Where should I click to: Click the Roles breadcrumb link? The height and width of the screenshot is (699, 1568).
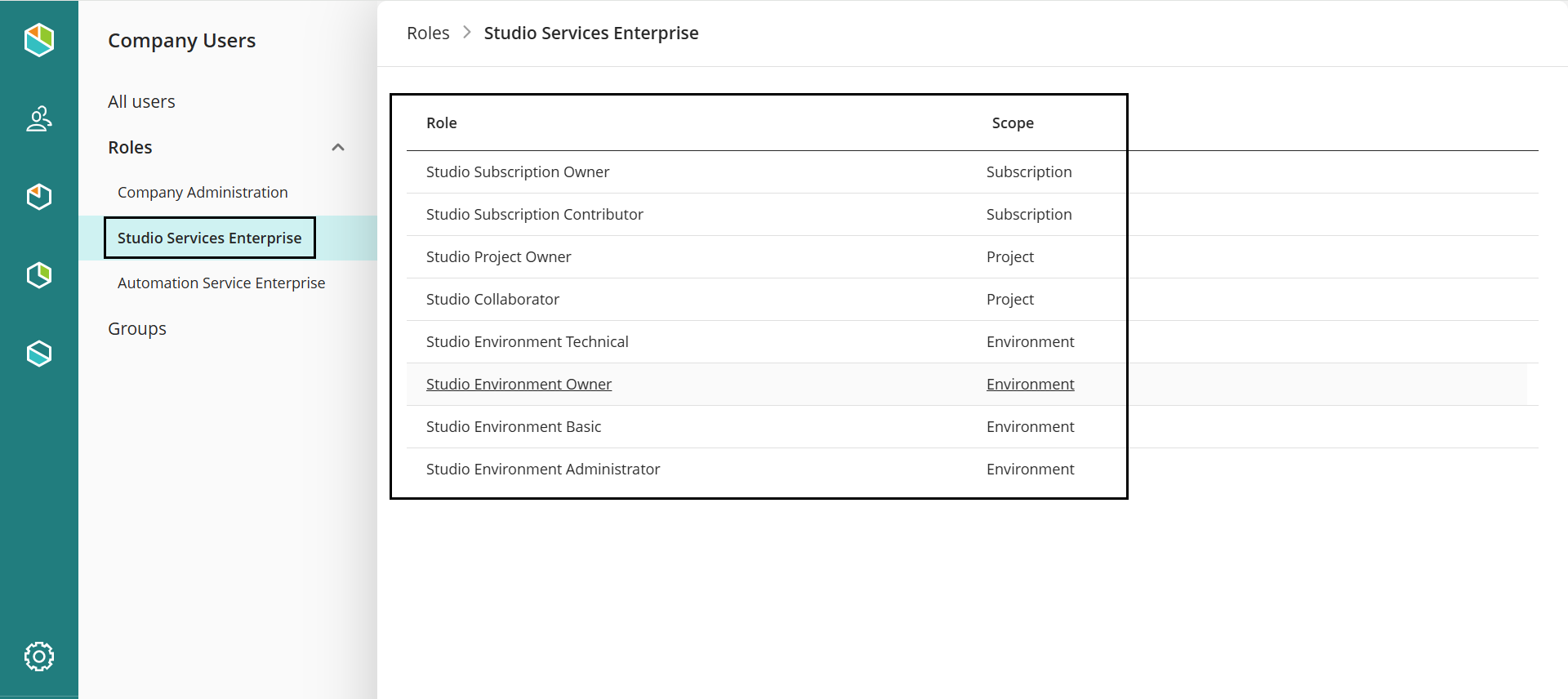428,33
